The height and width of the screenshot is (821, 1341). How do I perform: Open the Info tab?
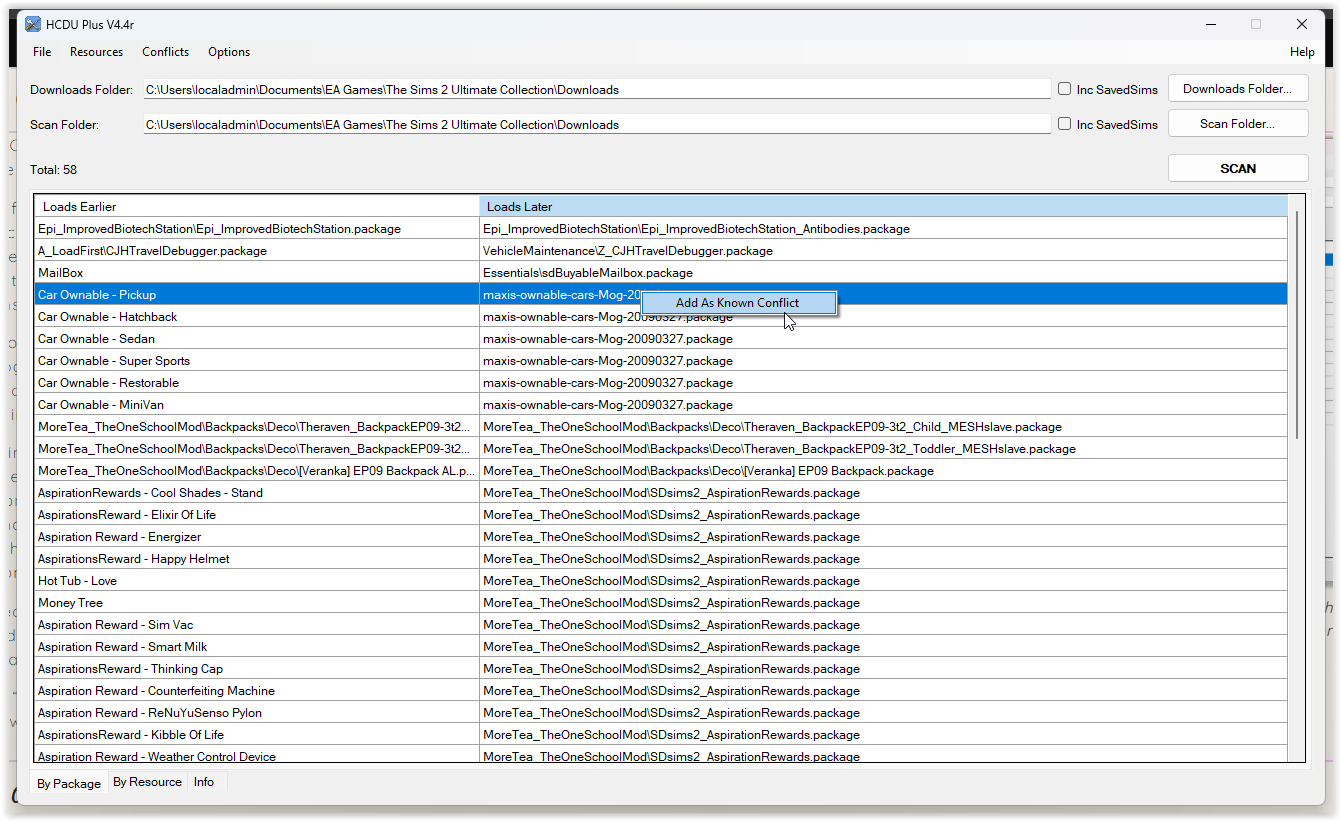203,782
